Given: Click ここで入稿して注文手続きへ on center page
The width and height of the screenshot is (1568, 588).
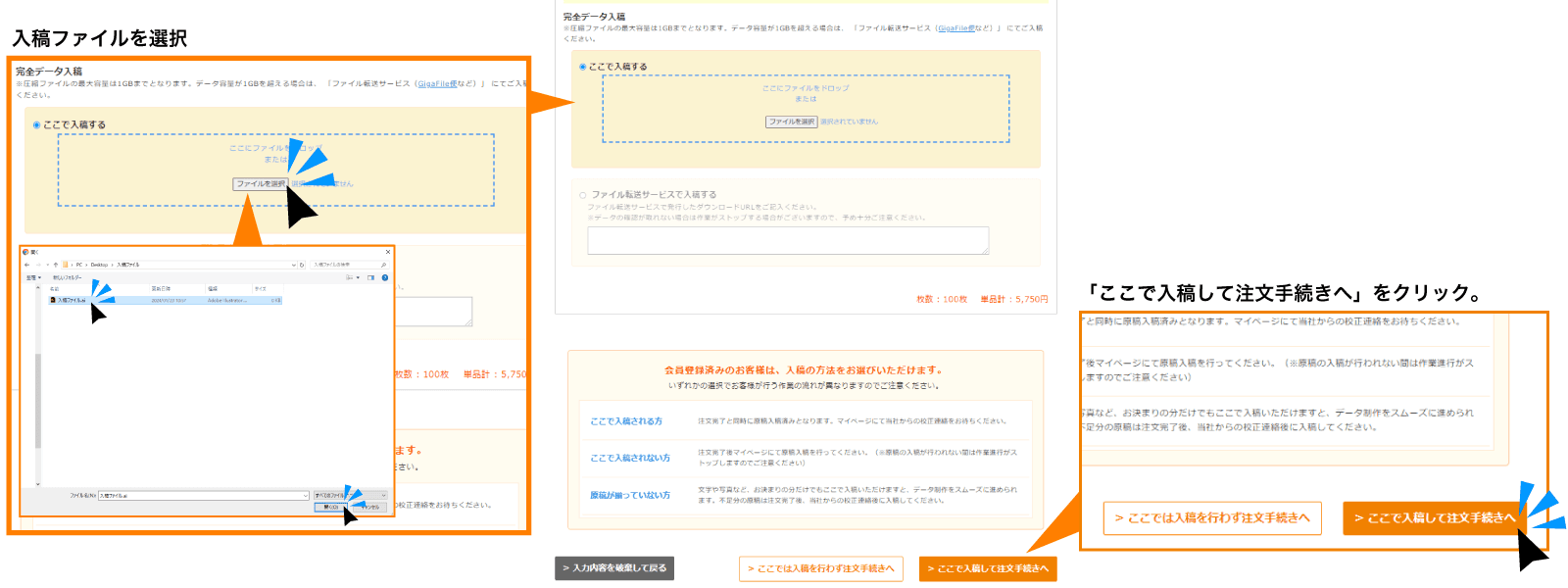Looking at the screenshot, I should pyautogui.click(x=988, y=568).
